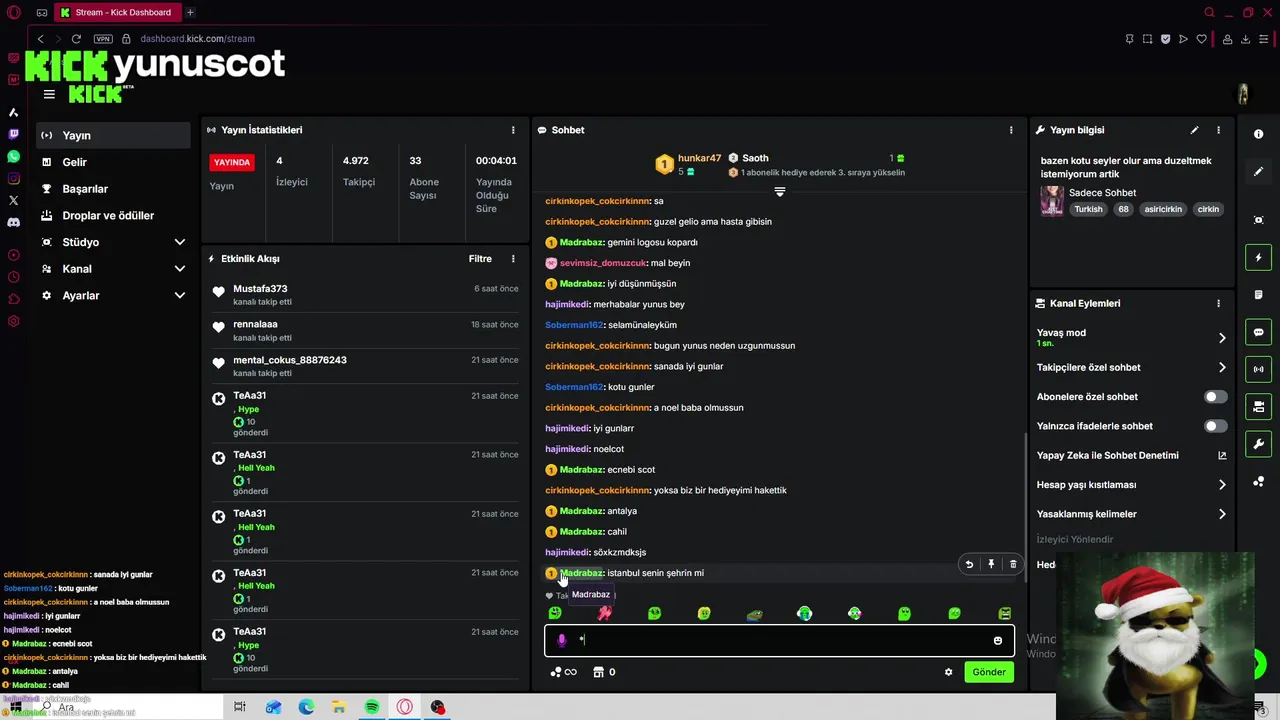Image resolution: width=1280 pixels, height=720 pixels.
Task: Click the purple microphone icon in chat input
Action: click(561, 641)
